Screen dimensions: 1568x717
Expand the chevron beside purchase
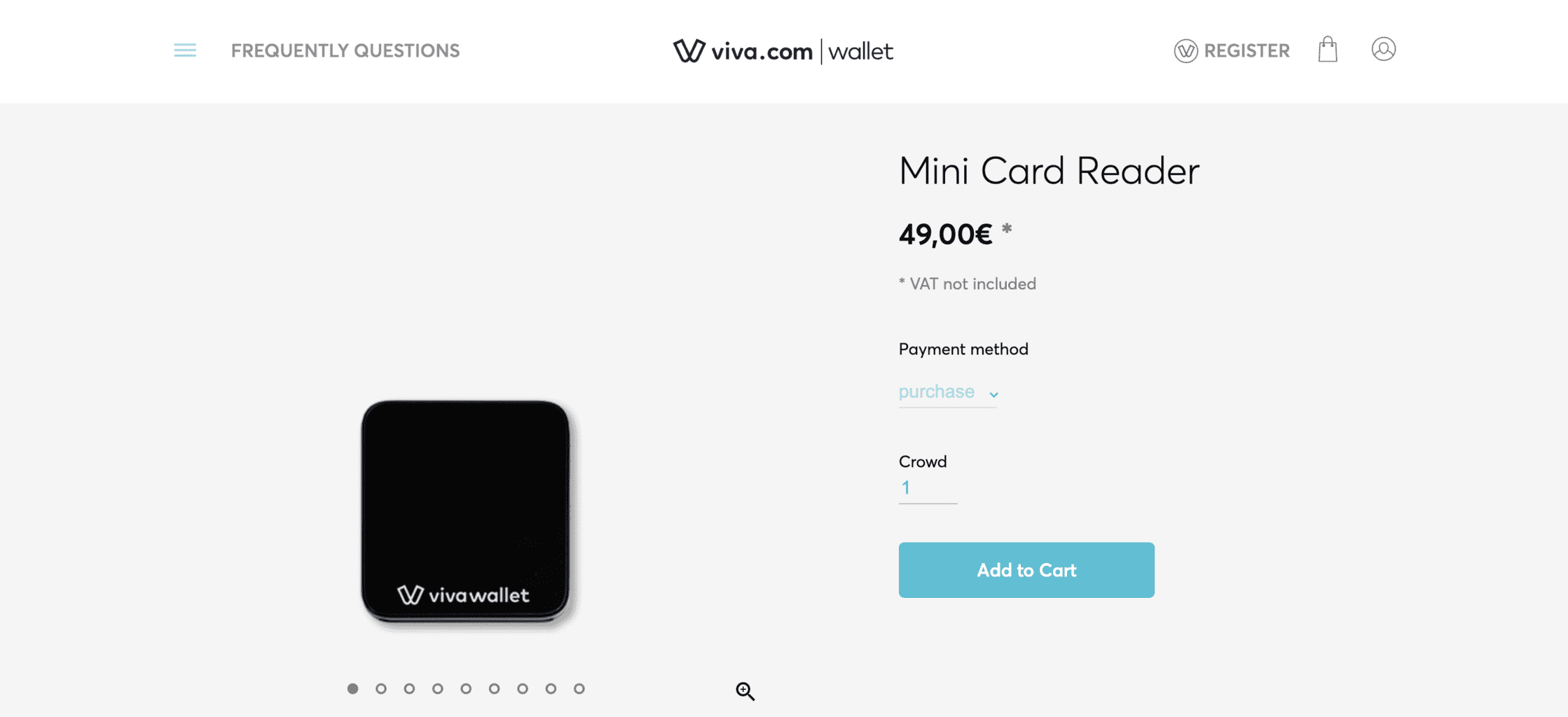pos(993,394)
